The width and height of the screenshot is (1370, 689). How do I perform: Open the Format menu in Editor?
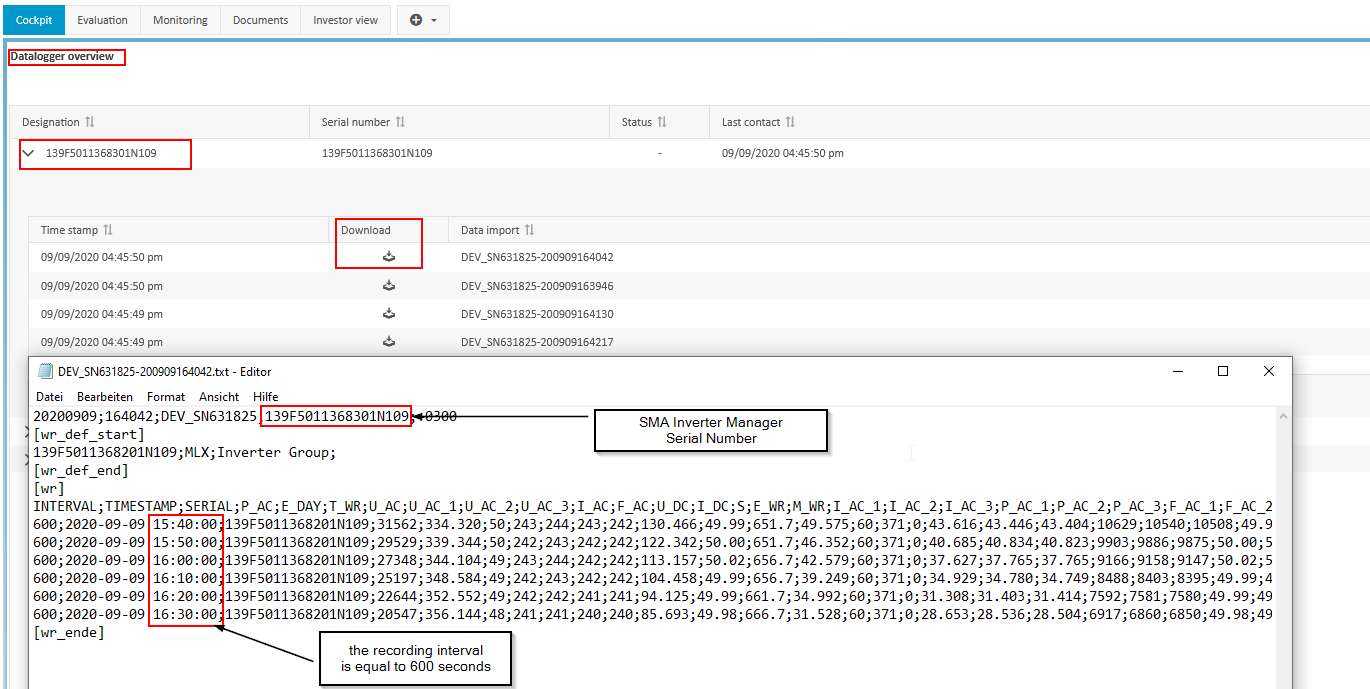pyautogui.click(x=166, y=397)
